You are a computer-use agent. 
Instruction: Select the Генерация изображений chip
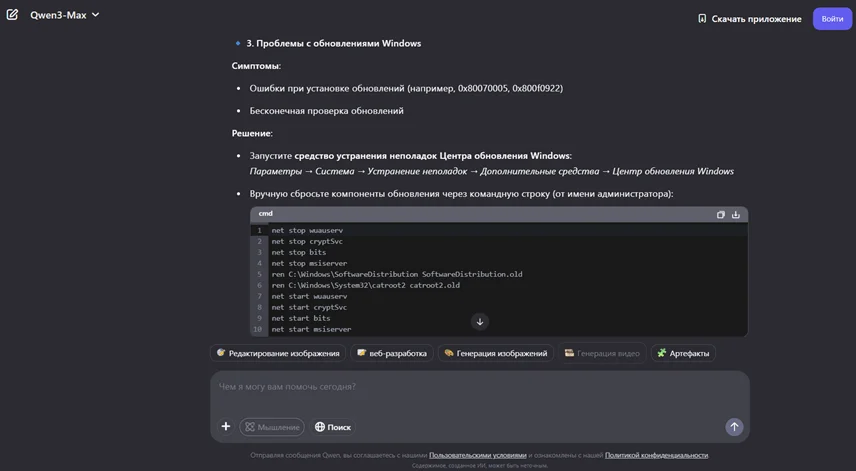(495, 353)
